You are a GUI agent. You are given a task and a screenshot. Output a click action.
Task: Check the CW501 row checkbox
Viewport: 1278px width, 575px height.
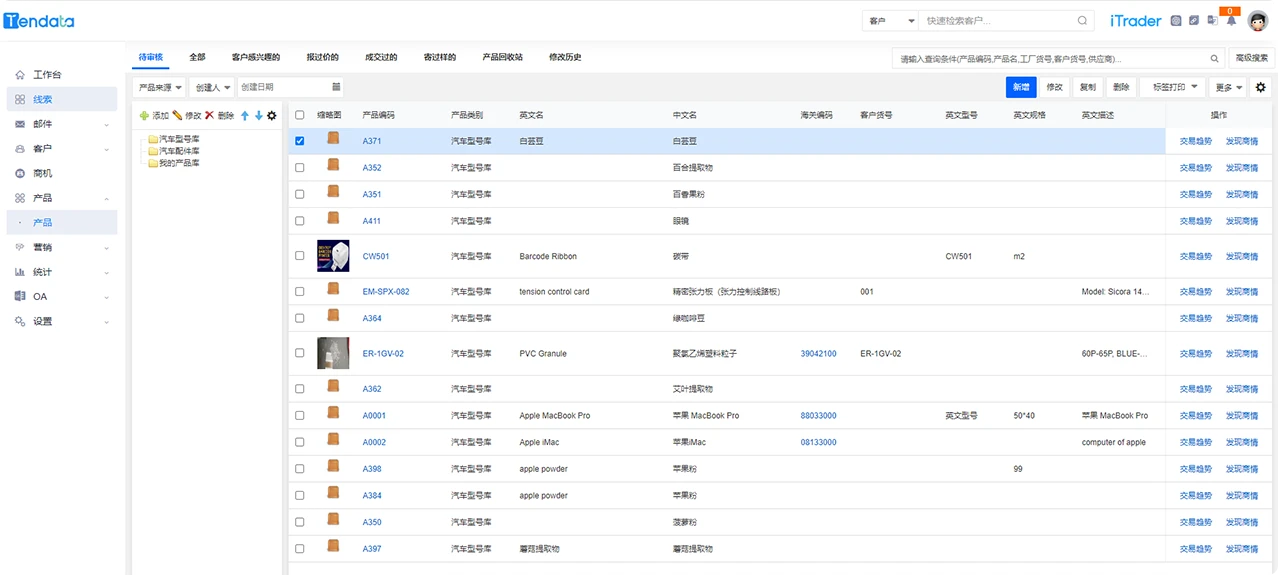300,256
